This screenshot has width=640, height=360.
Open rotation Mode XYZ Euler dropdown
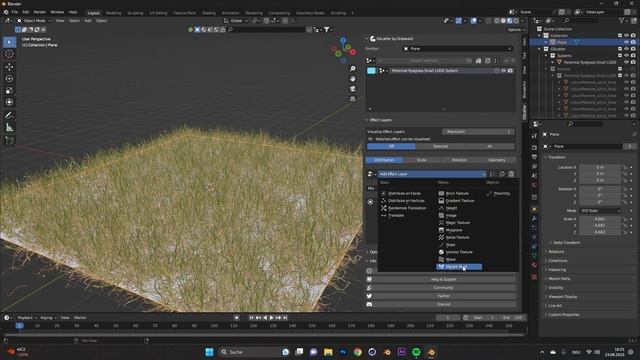click(x=600, y=211)
